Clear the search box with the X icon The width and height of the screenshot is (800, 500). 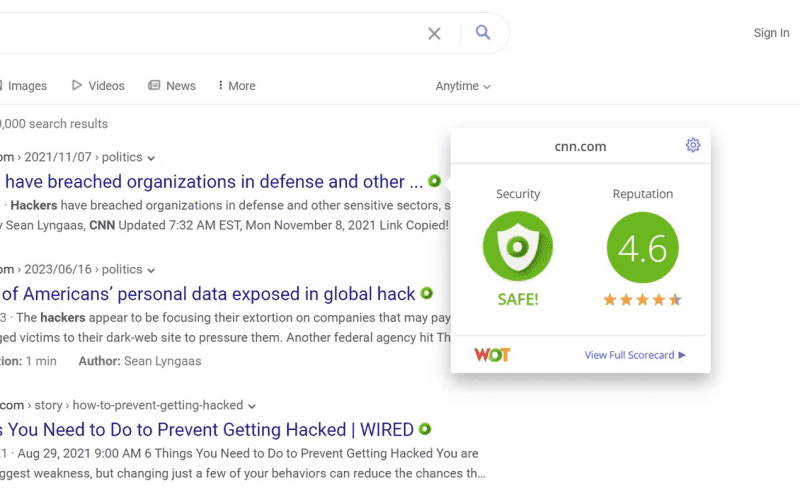click(434, 34)
